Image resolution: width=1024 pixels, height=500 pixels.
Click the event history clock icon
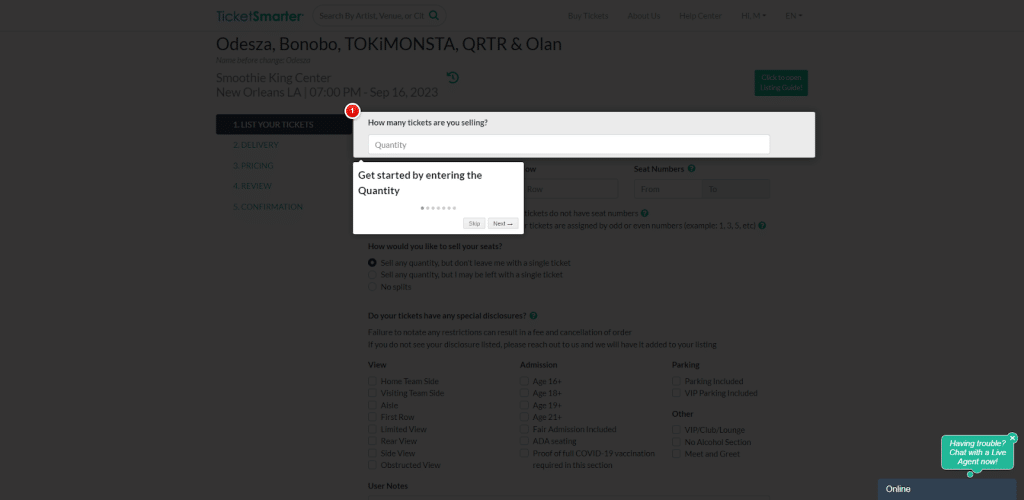453,78
